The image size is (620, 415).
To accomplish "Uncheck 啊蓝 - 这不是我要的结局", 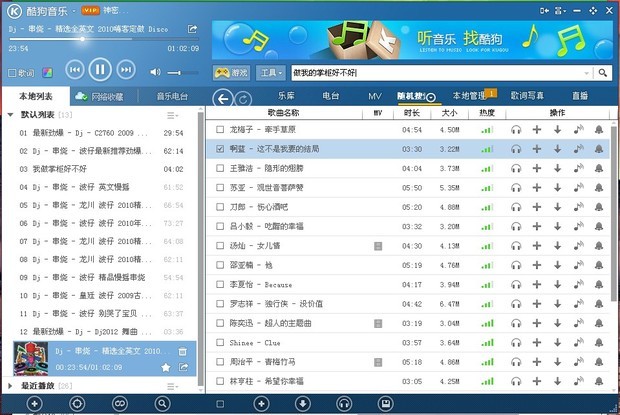I will point(220,149).
